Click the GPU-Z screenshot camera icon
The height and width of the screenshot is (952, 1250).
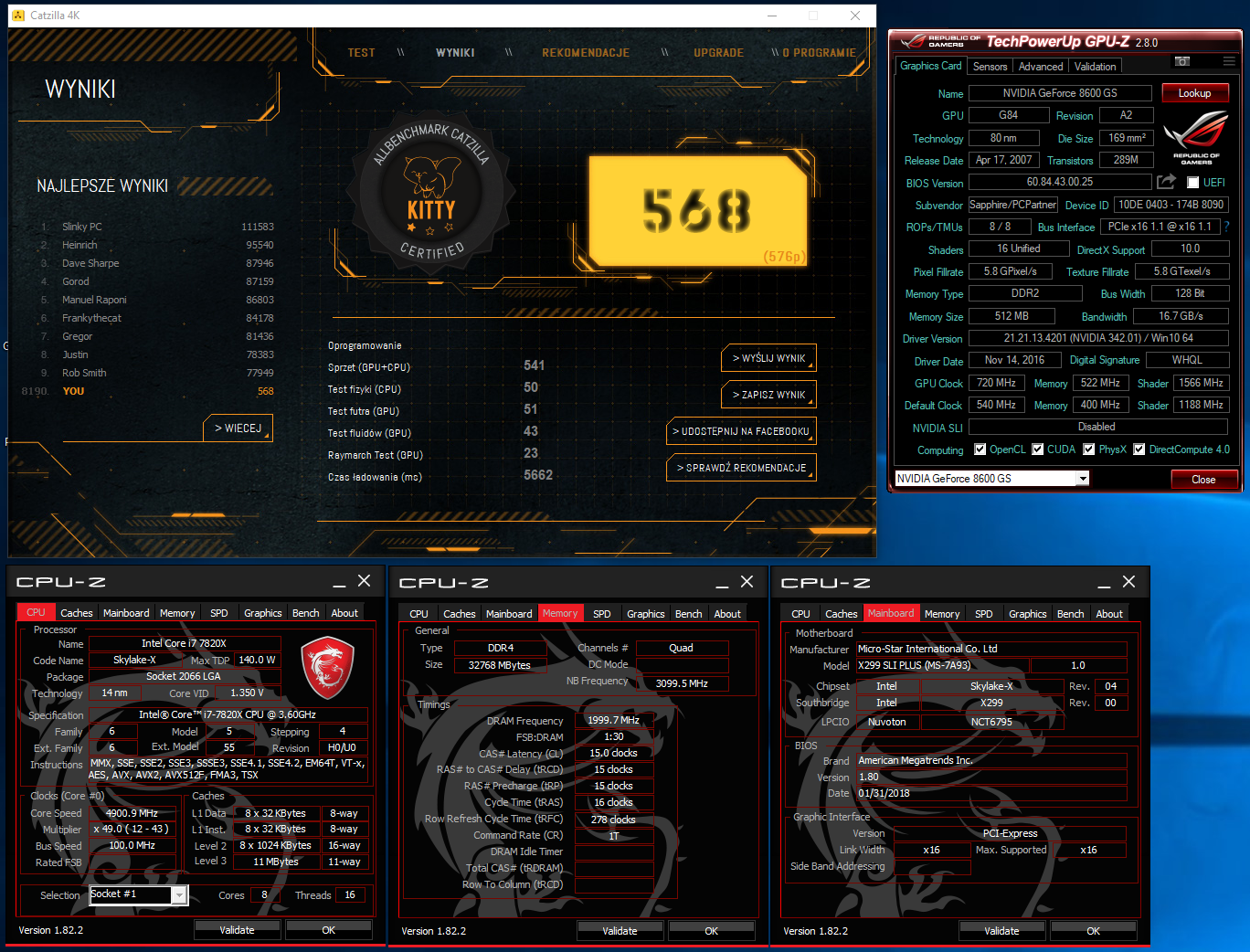(x=1182, y=61)
